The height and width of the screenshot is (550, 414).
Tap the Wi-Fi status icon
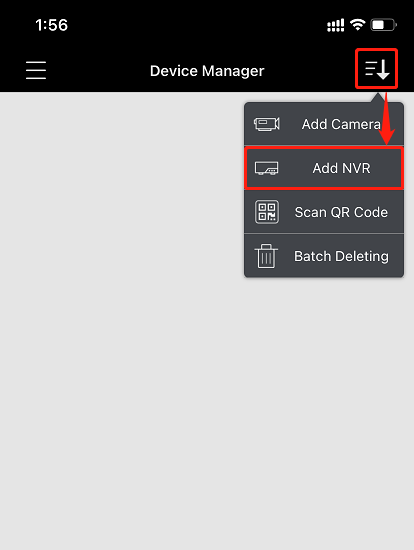pos(358,25)
